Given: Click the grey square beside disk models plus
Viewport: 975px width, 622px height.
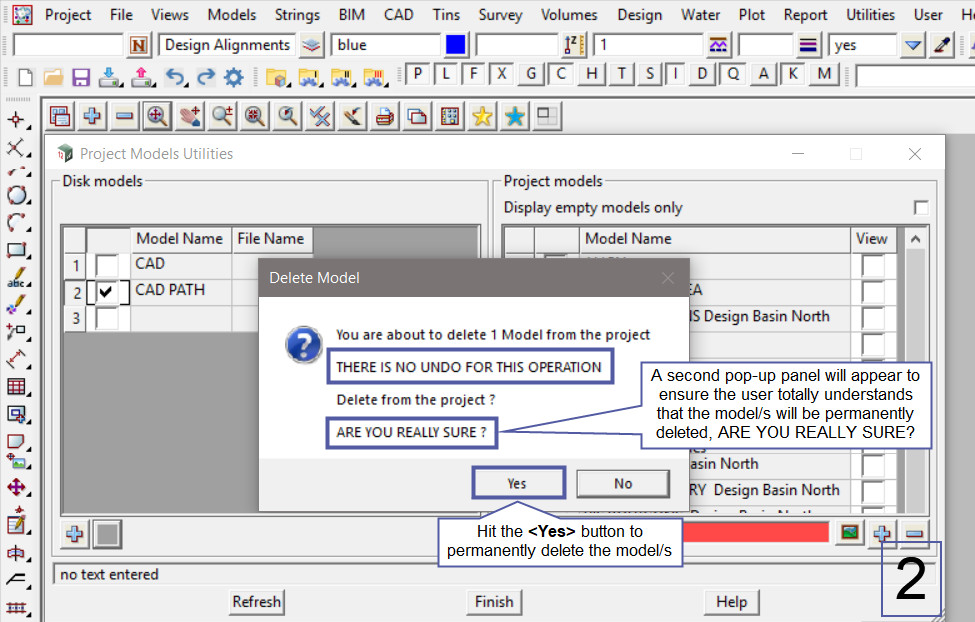Looking at the screenshot, I should [107, 534].
